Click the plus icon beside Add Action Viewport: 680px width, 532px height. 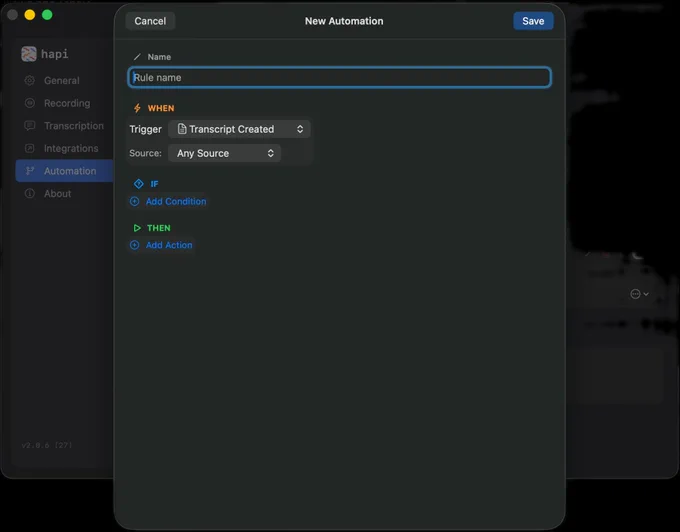tap(135, 245)
